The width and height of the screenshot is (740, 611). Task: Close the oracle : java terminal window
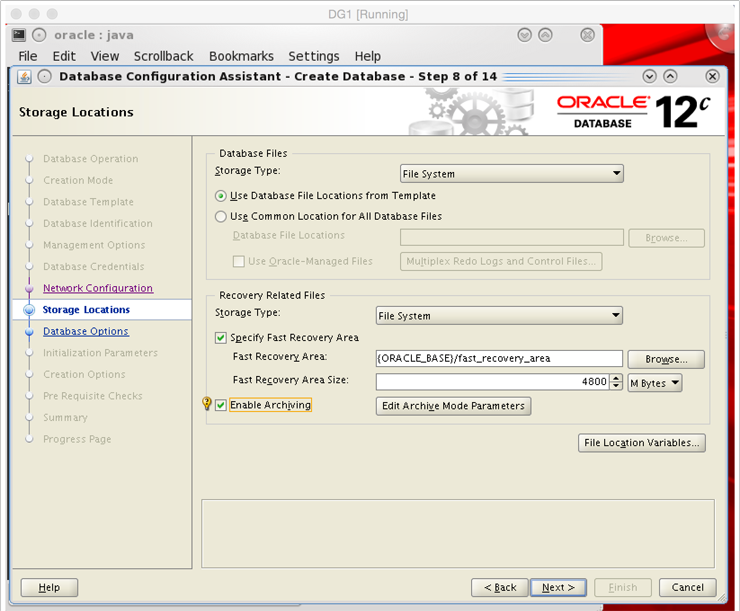(588, 35)
